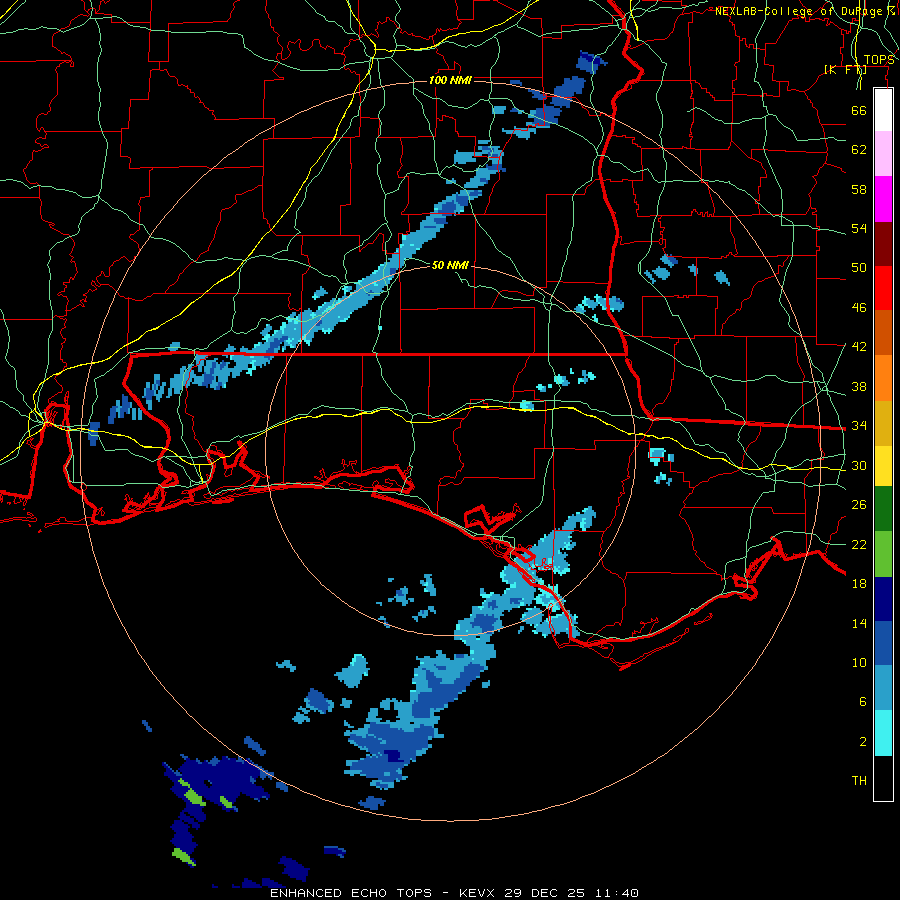Click the "54" legend value

tap(859, 228)
